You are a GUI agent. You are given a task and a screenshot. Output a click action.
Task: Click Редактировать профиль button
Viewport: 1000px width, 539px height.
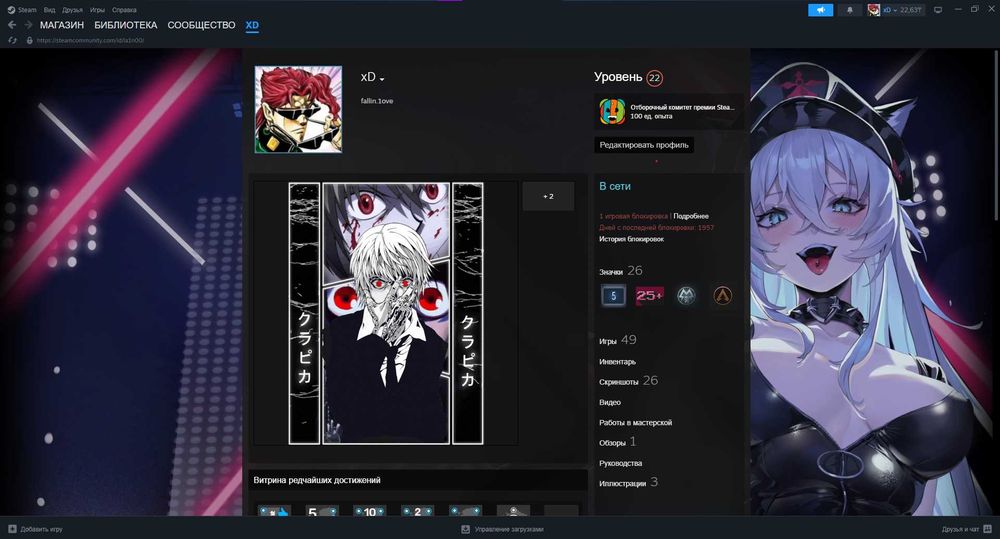coord(644,145)
